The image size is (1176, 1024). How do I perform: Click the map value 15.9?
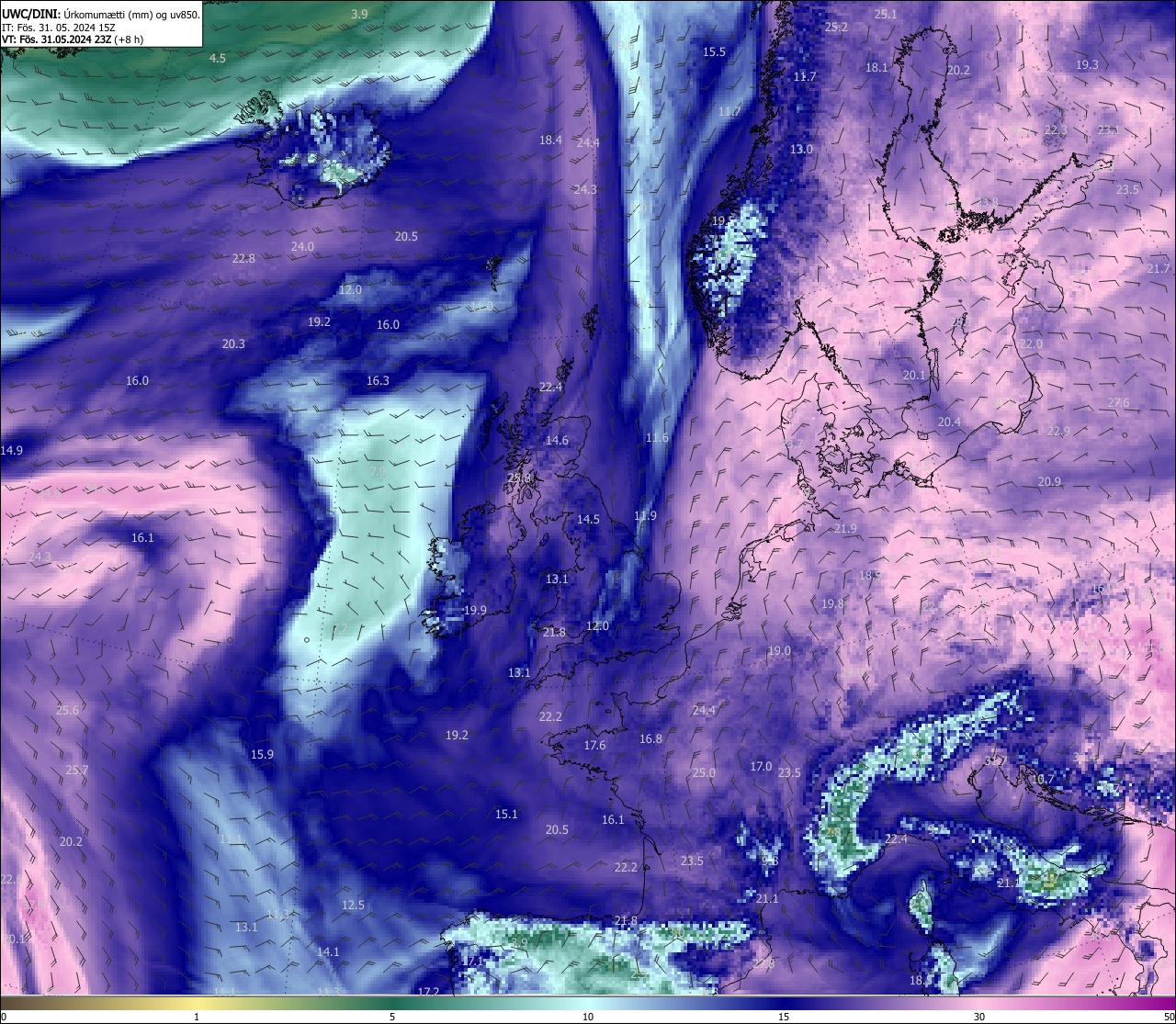(x=262, y=755)
